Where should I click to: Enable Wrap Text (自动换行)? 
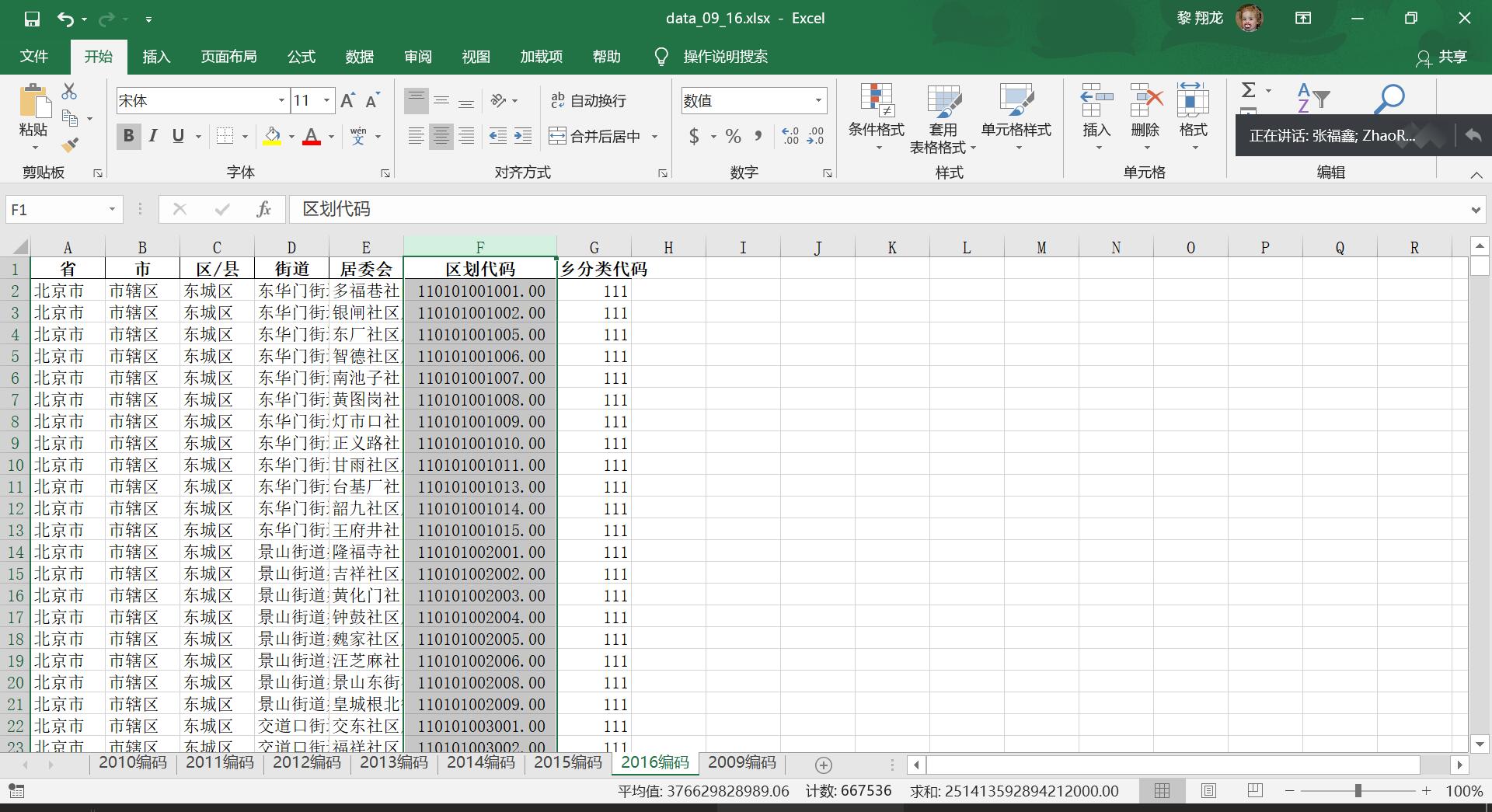[588, 100]
